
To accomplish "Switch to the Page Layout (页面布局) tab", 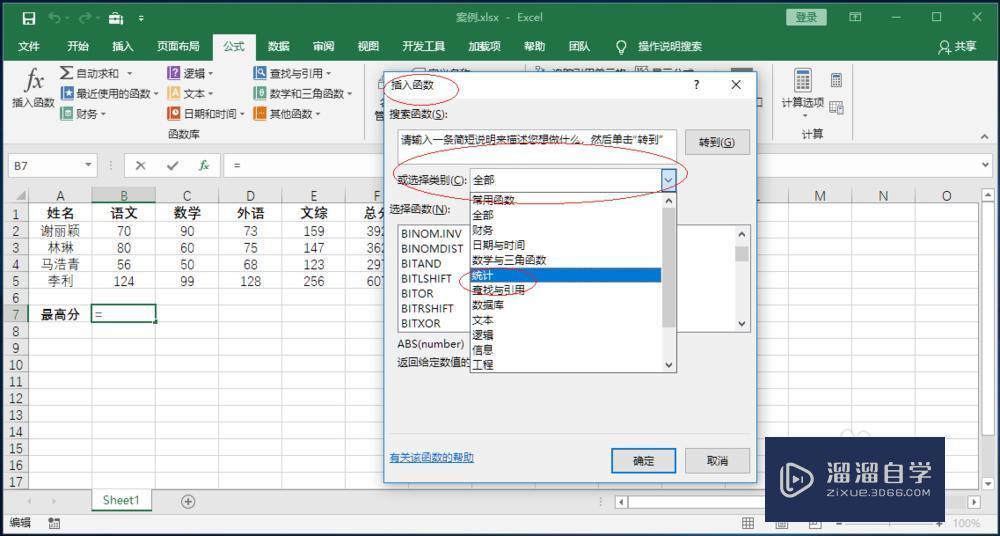I will point(178,46).
